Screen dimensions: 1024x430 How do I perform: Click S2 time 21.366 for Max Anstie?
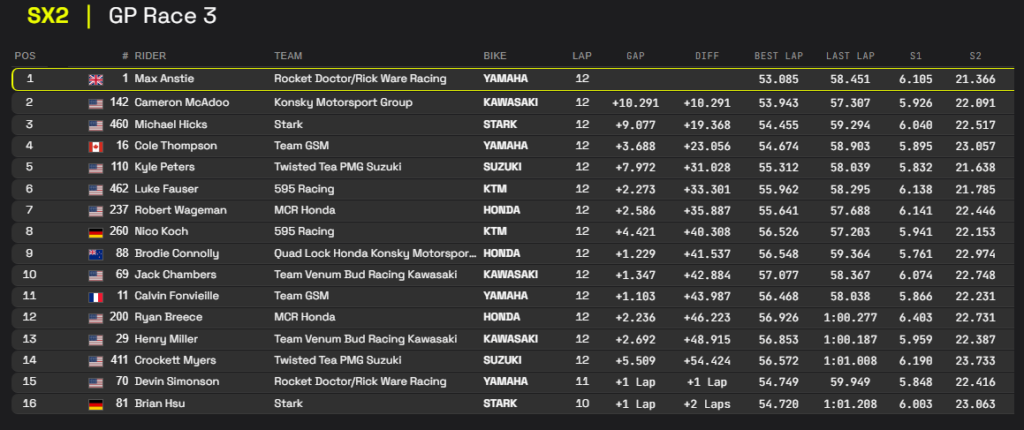pos(975,80)
